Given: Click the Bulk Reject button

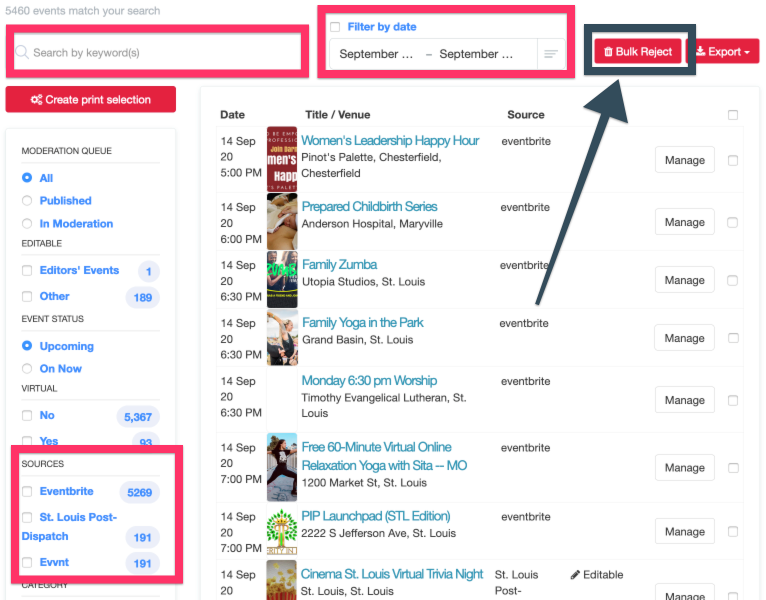Looking at the screenshot, I should [638, 51].
